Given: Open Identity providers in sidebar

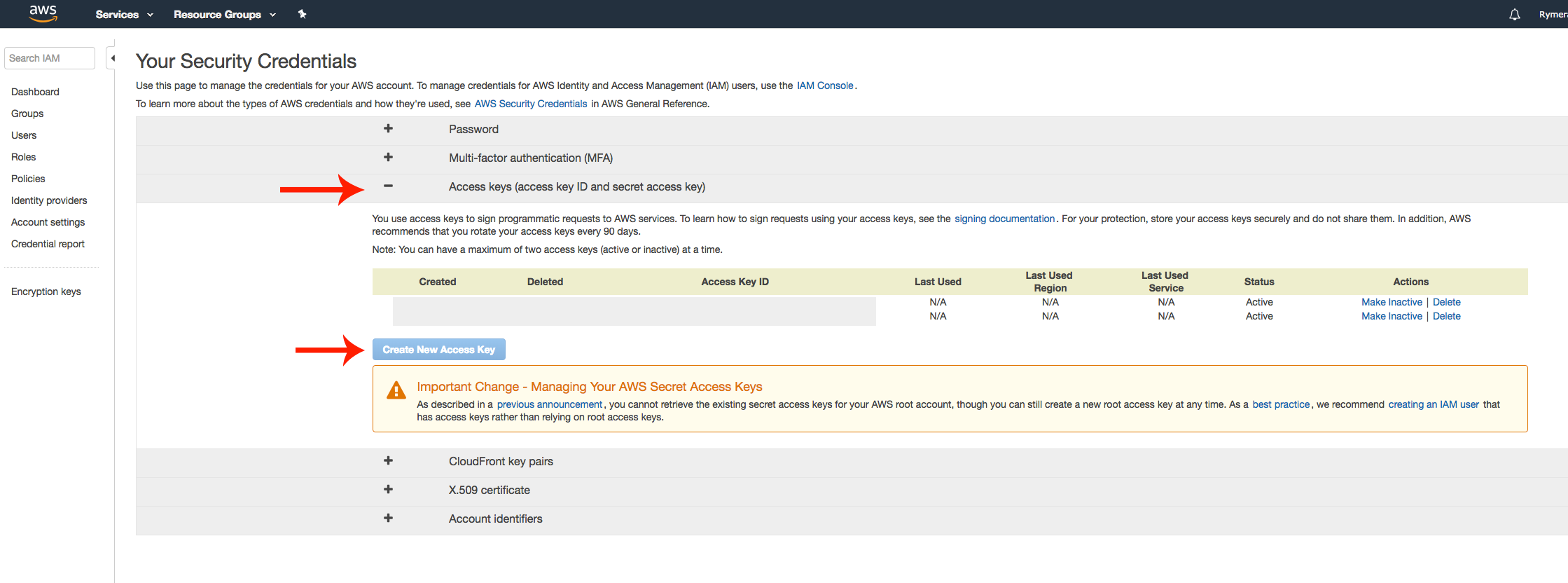Looking at the screenshot, I should click(x=49, y=200).
